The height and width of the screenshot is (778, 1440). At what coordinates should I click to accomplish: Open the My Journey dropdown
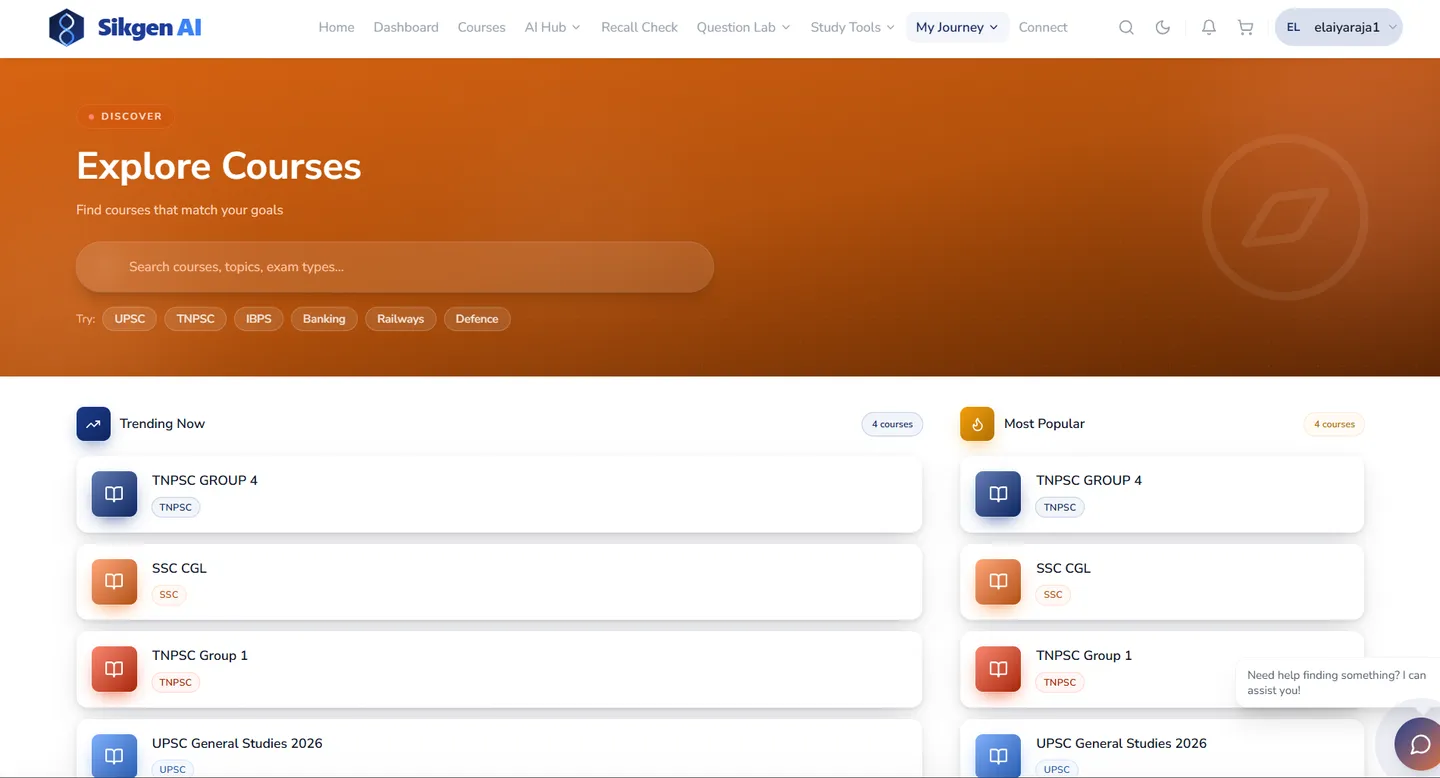coord(957,28)
